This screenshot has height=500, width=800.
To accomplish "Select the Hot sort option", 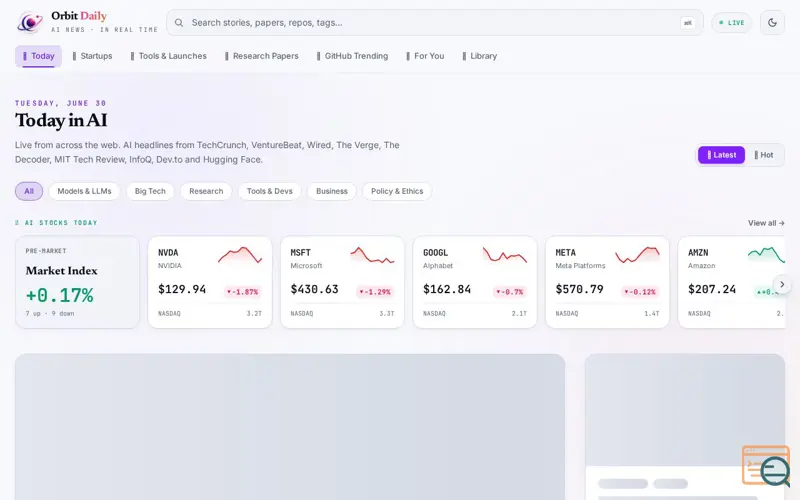I will pyautogui.click(x=764, y=155).
